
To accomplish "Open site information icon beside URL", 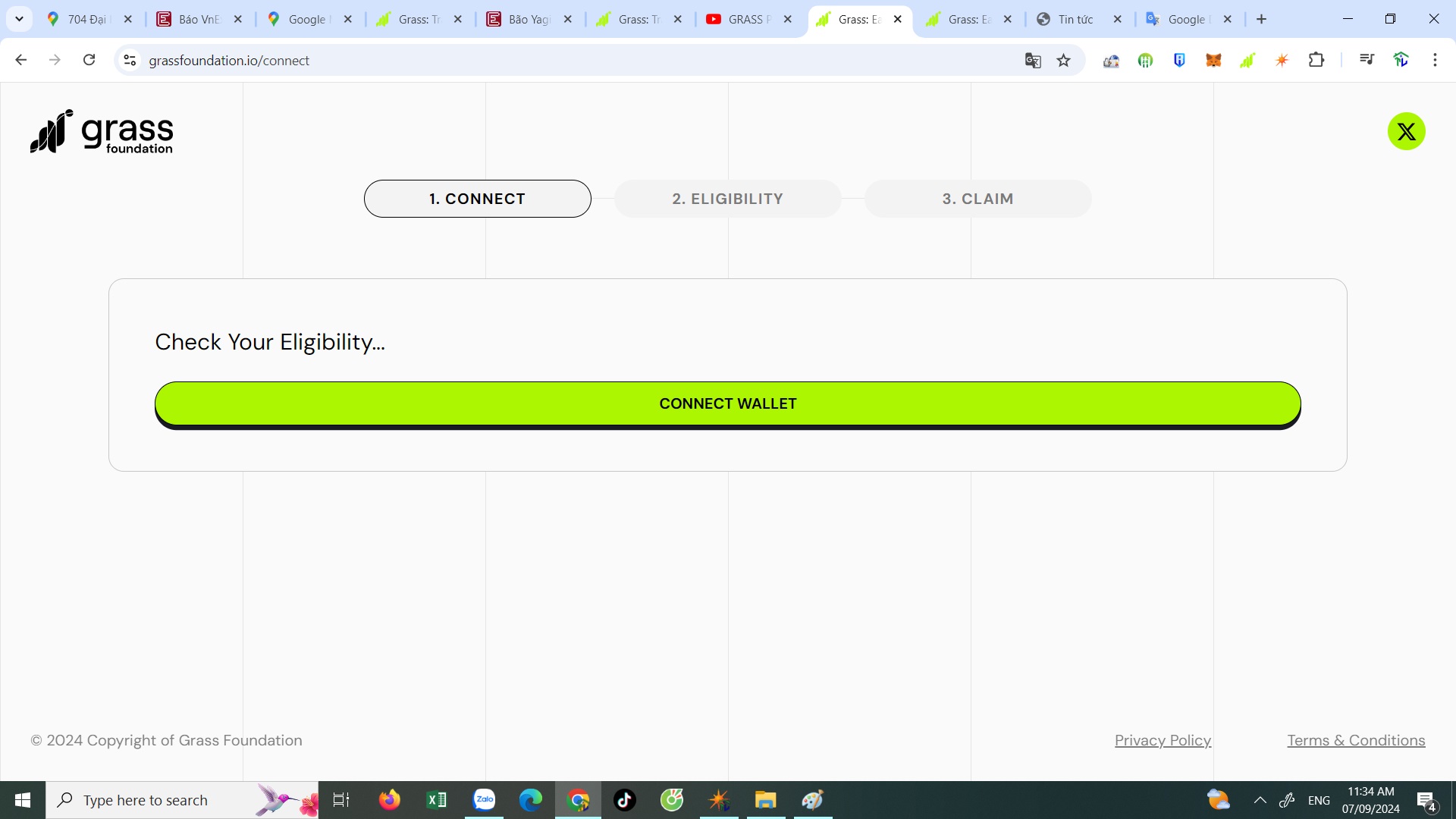I will pyautogui.click(x=130, y=60).
